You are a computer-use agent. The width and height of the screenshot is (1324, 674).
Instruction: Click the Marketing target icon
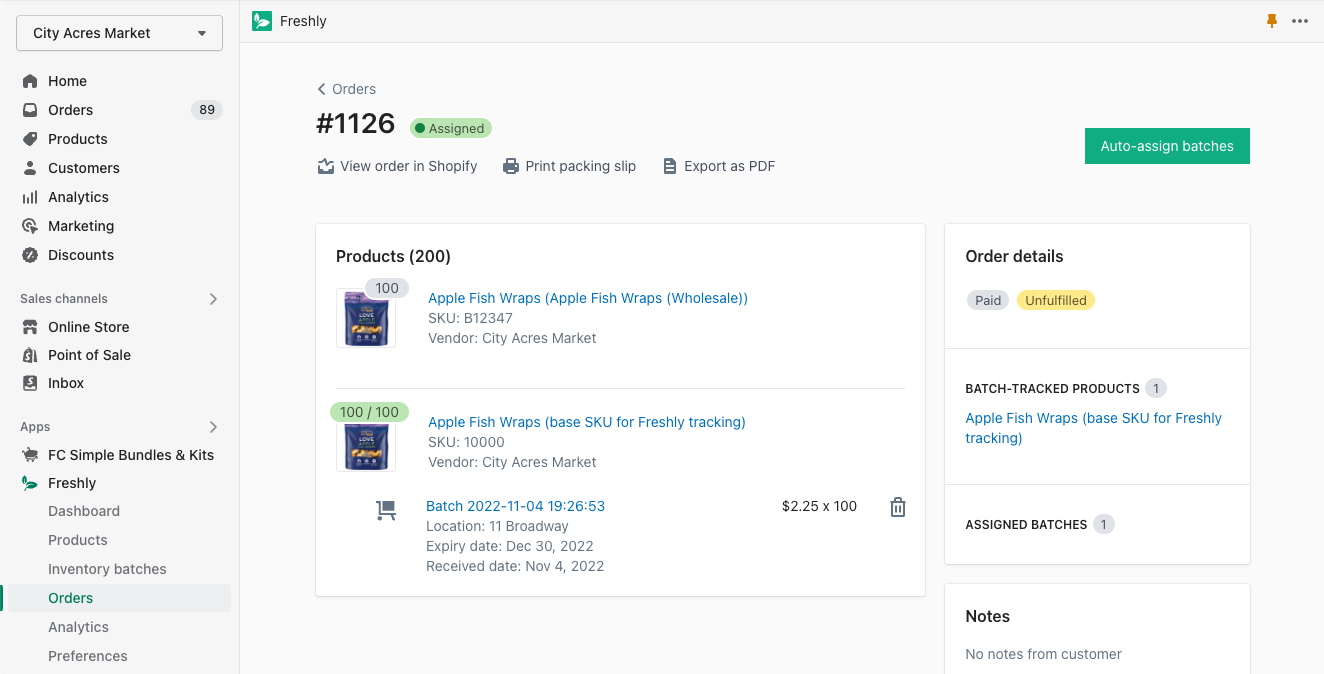(x=30, y=226)
